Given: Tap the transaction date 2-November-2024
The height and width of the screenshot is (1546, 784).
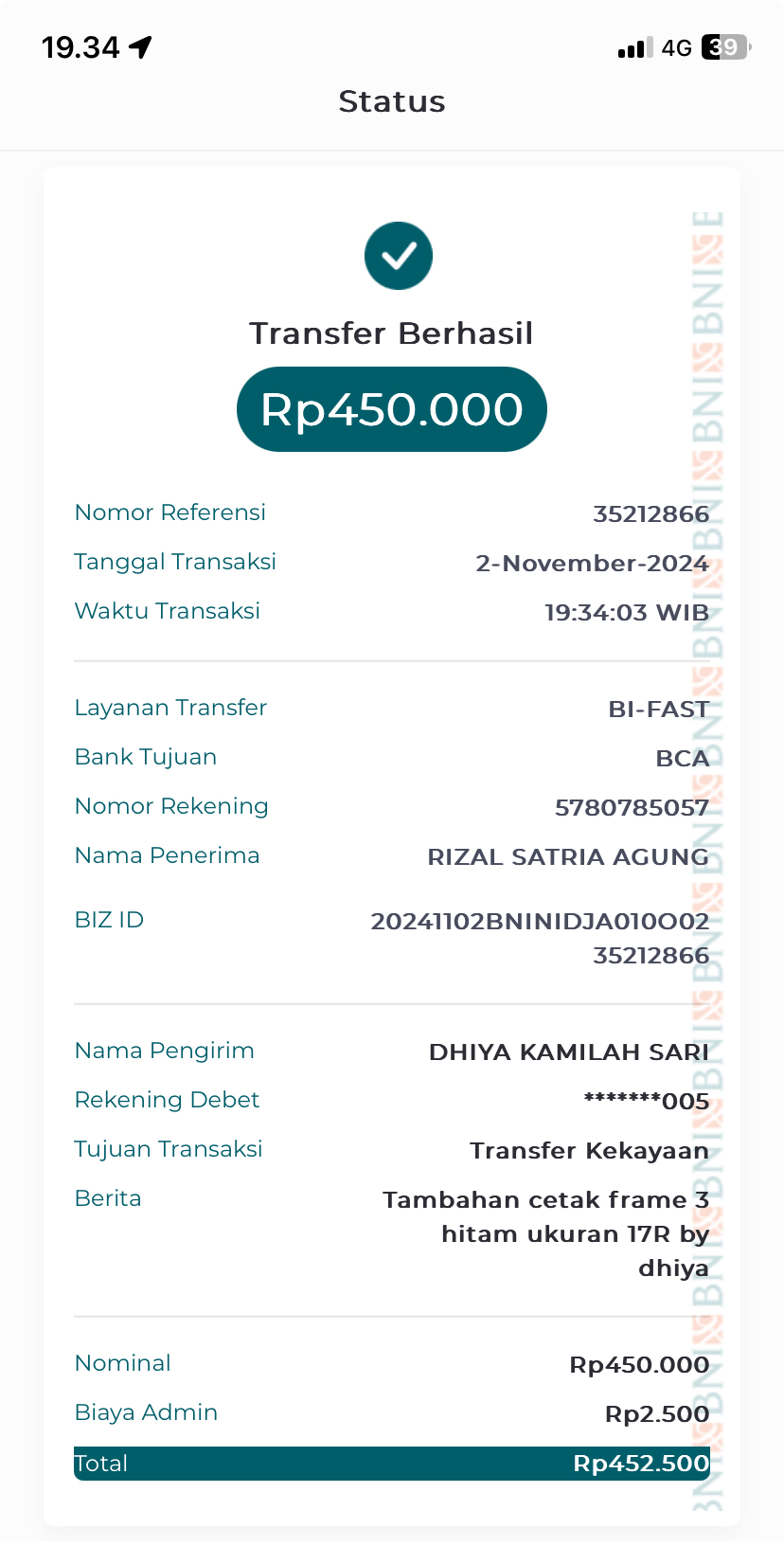Looking at the screenshot, I should 592,564.
